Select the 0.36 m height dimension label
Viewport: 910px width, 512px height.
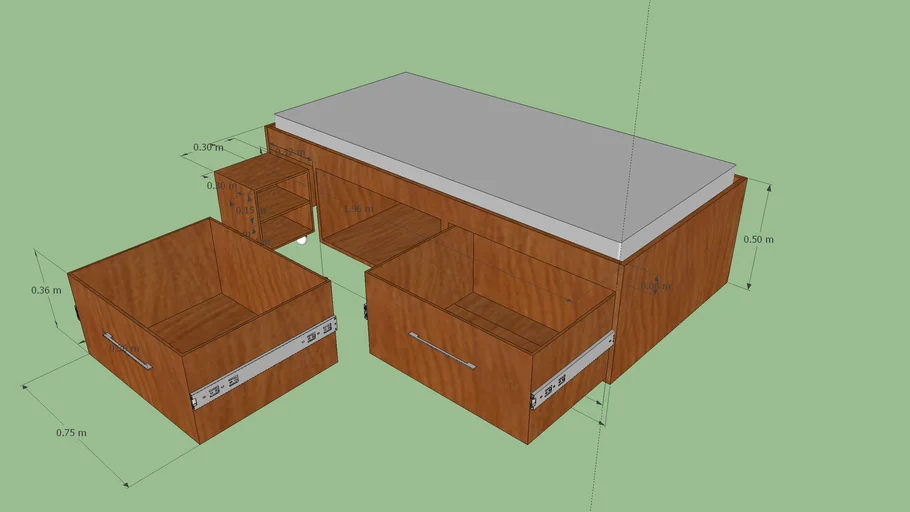(46, 291)
